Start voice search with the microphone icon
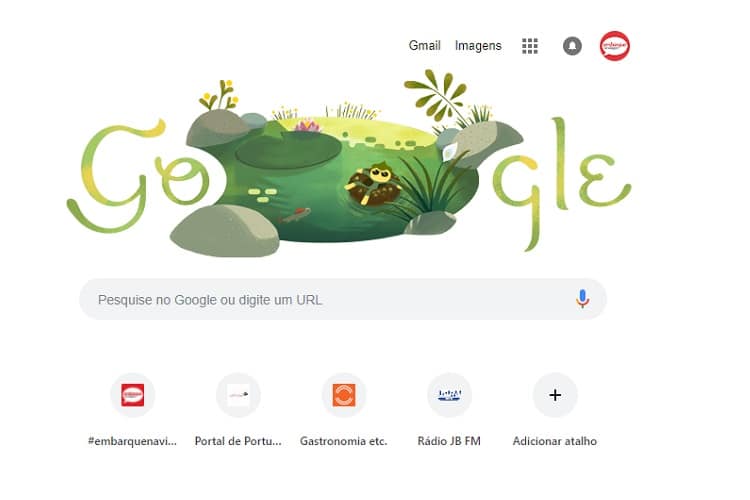Screen dimensions: 750x500 (582, 299)
